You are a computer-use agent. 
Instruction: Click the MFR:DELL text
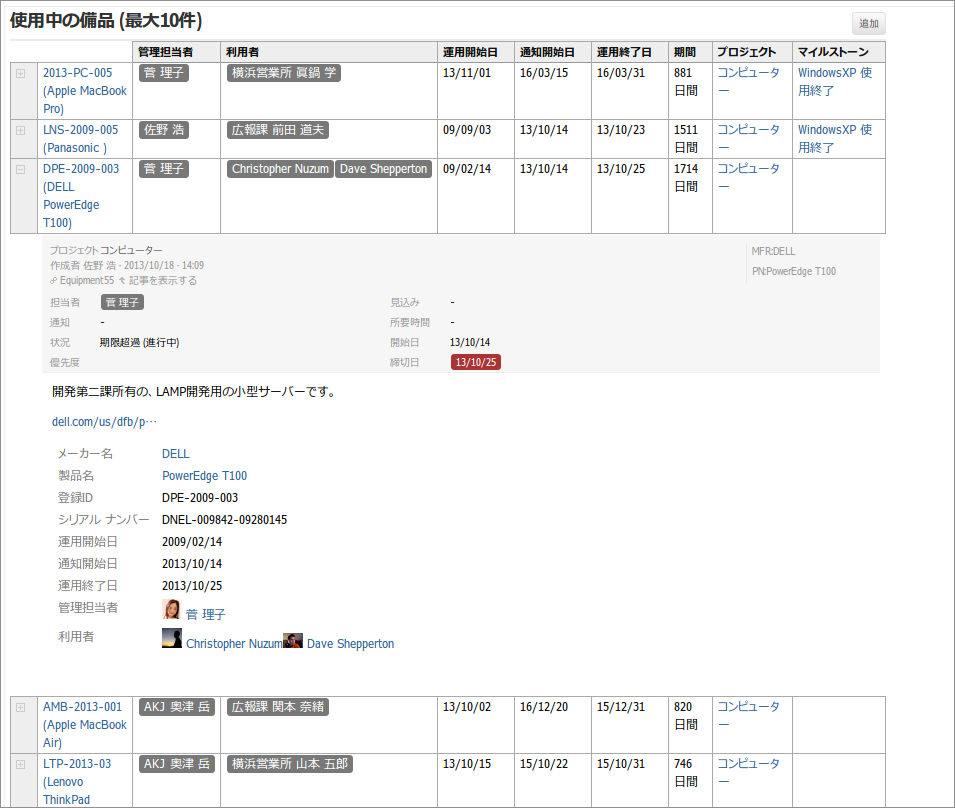pyautogui.click(x=774, y=251)
